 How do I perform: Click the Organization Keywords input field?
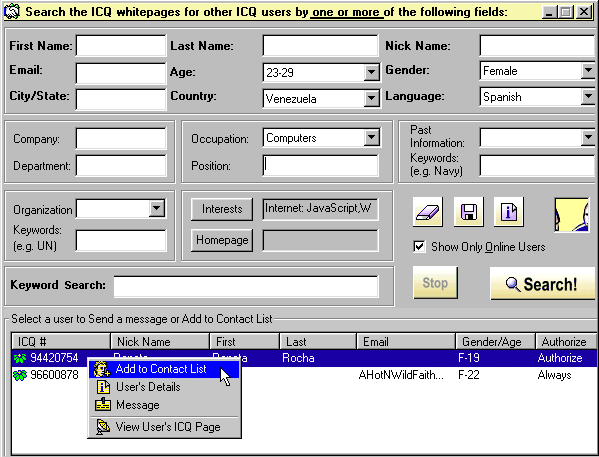[121, 240]
